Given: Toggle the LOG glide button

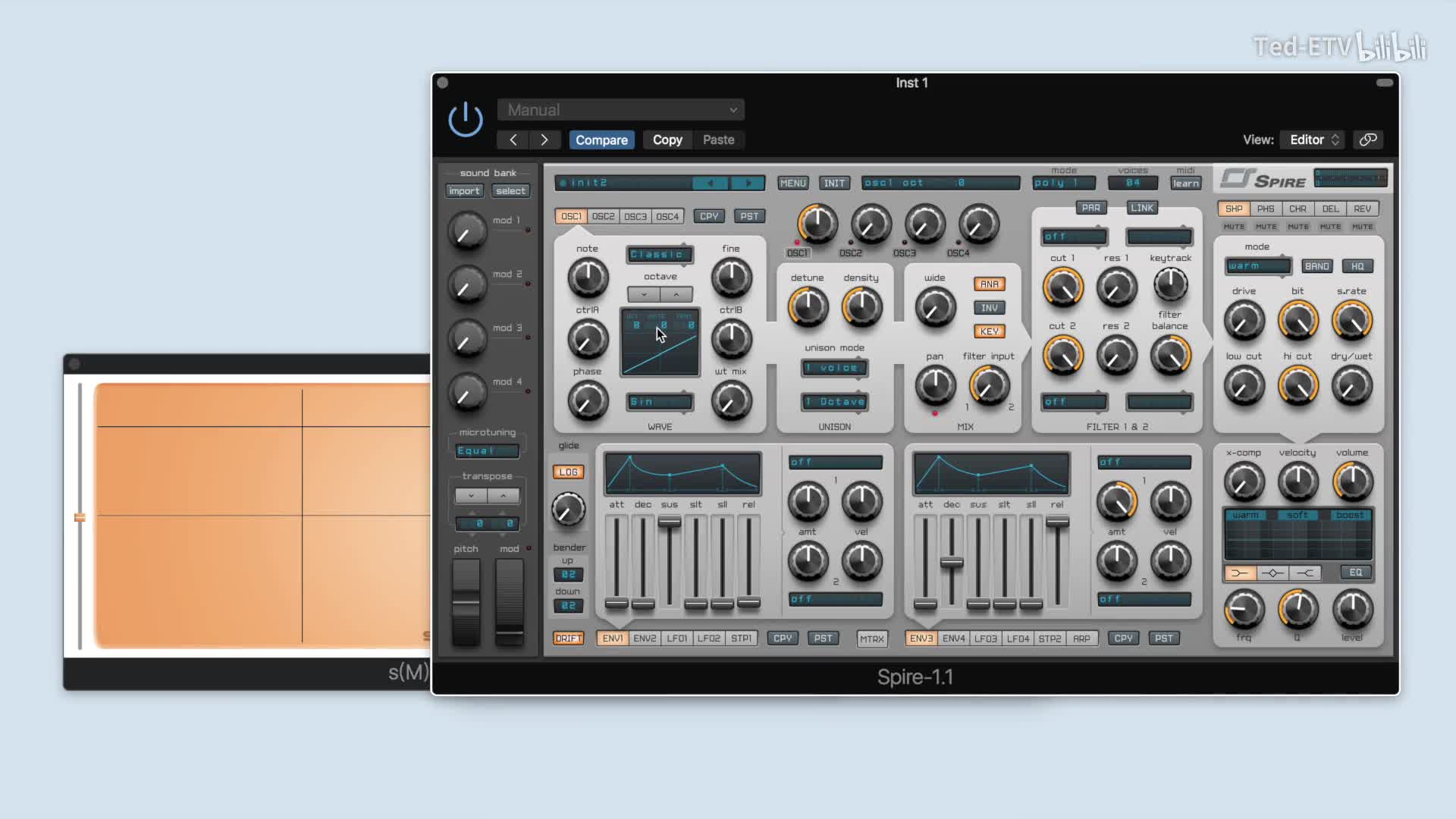Looking at the screenshot, I should pyautogui.click(x=568, y=472).
